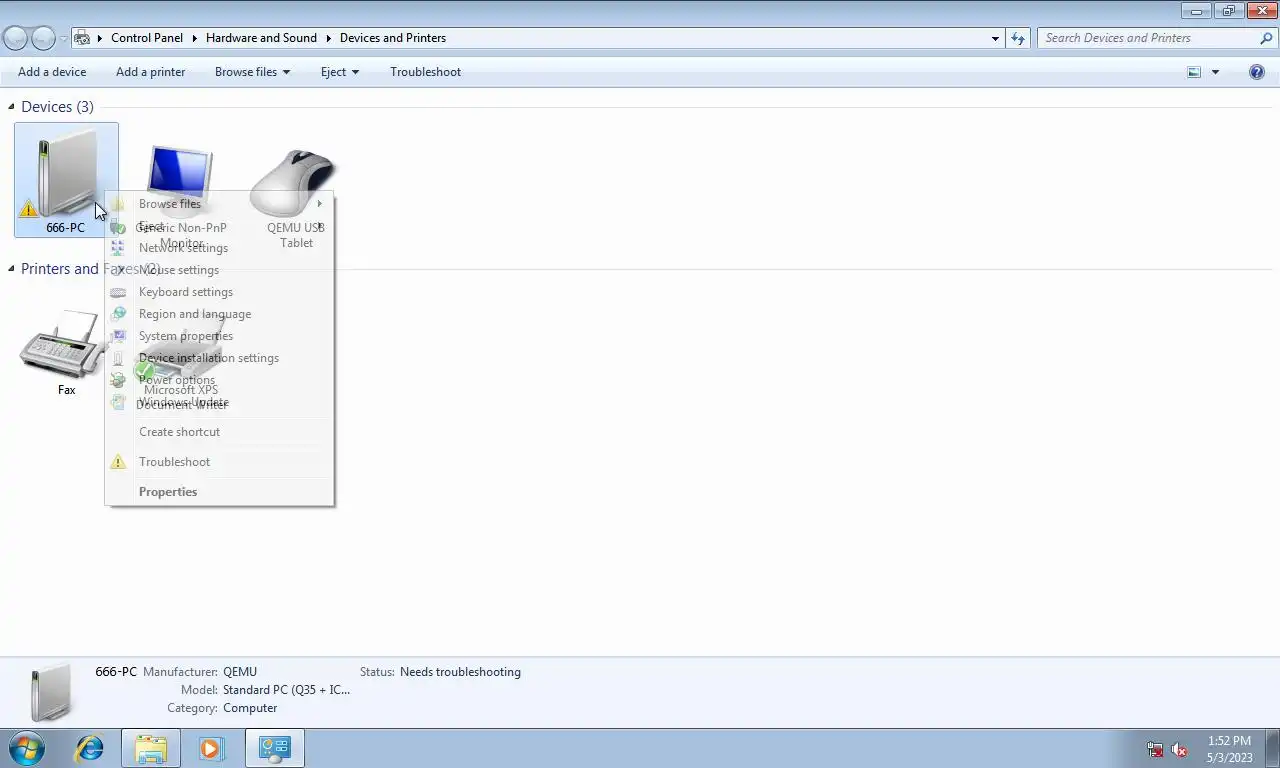Click the Computer category value
The height and width of the screenshot is (768, 1280).
[x=250, y=708]
